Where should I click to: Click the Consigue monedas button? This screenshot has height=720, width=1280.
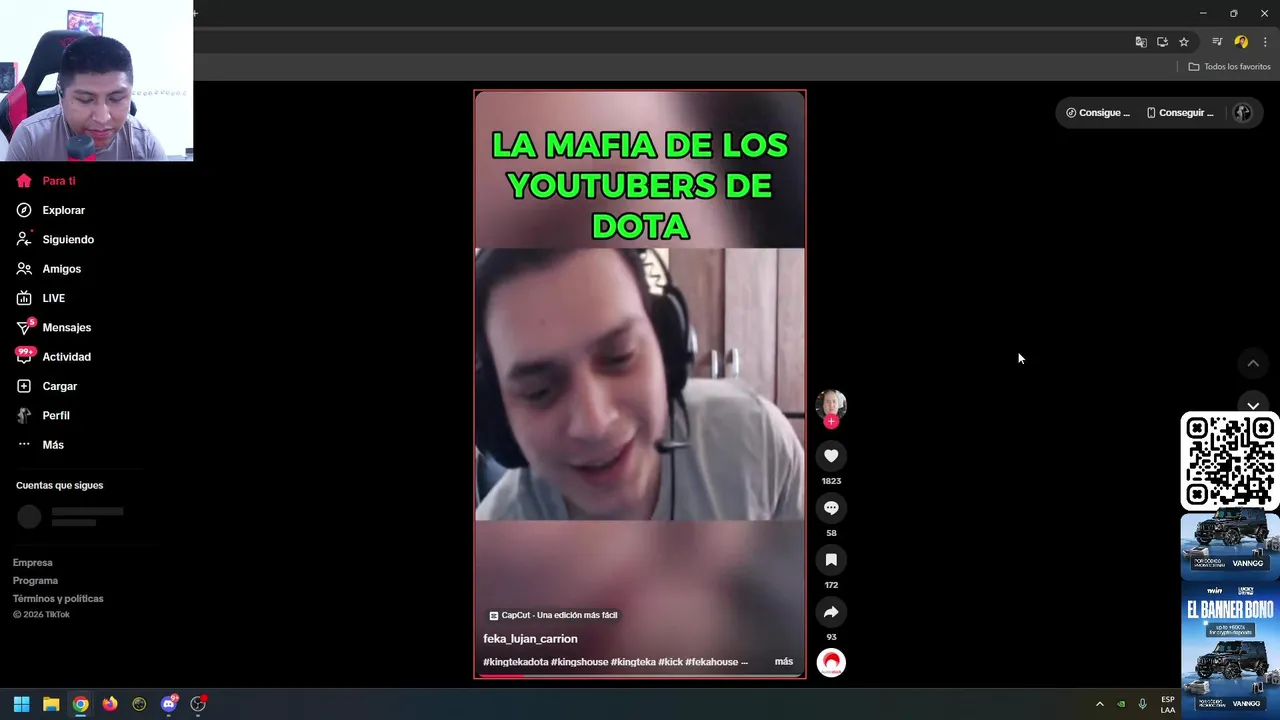pyautogui.click(x=1098, y=113)
